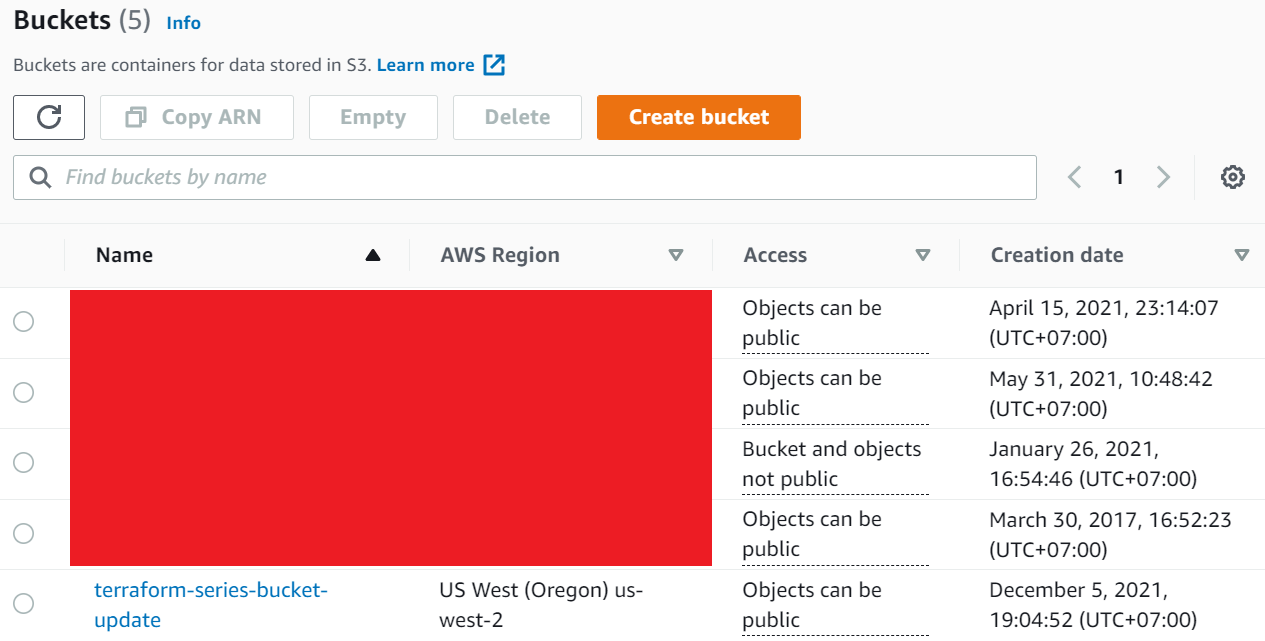Follow the Learn more link
The height and width of the screenshot is (641, 1265).
(425, 65)
